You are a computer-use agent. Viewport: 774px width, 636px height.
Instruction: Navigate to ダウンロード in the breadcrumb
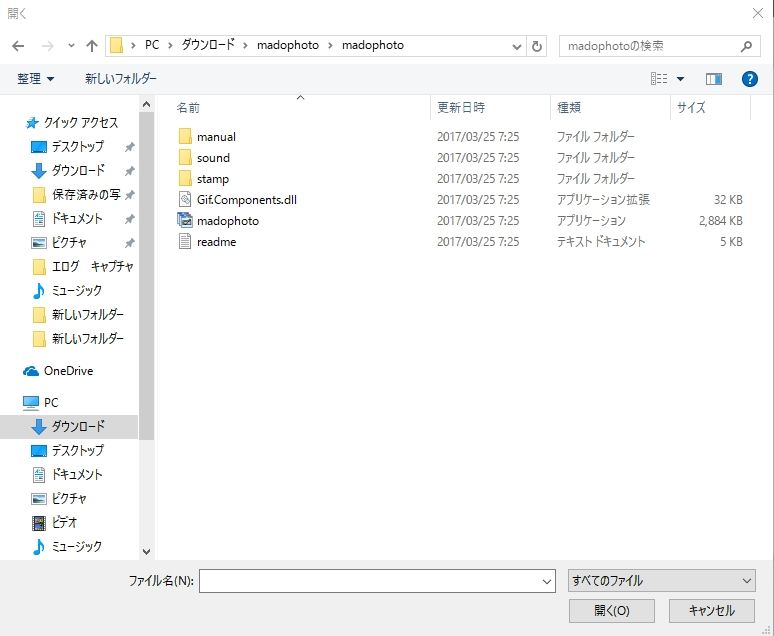[x=208, y=45]
